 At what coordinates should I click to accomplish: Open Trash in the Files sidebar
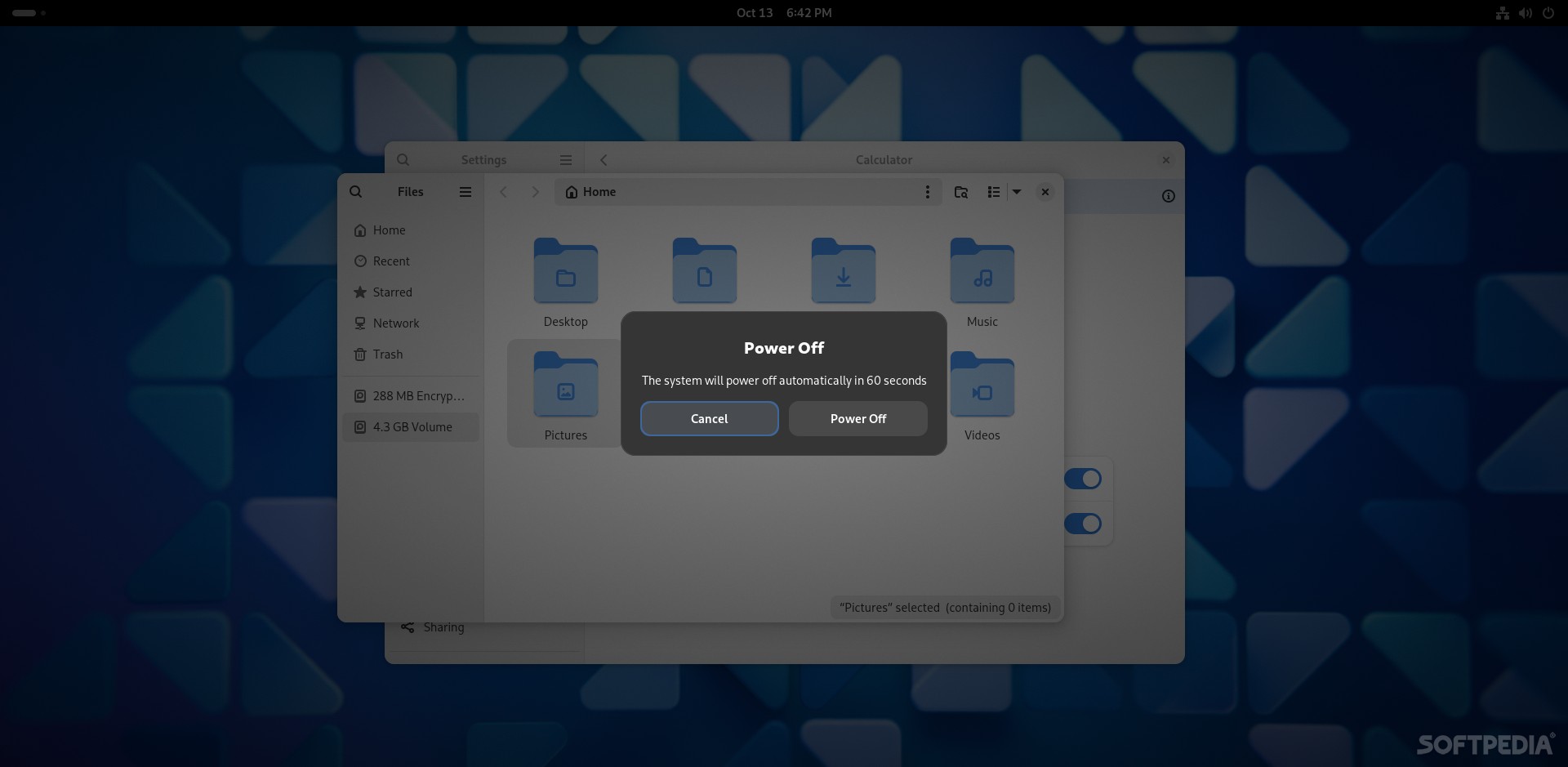pyautogui.click(x=411, y=355)
